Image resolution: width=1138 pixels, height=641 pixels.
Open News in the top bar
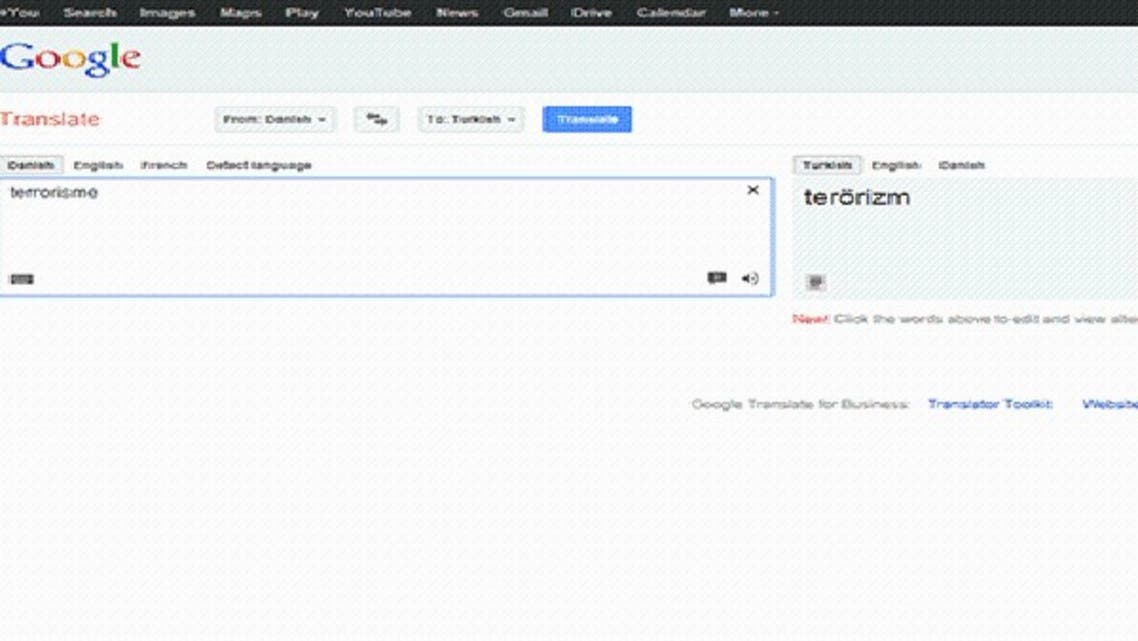[457, 12]
